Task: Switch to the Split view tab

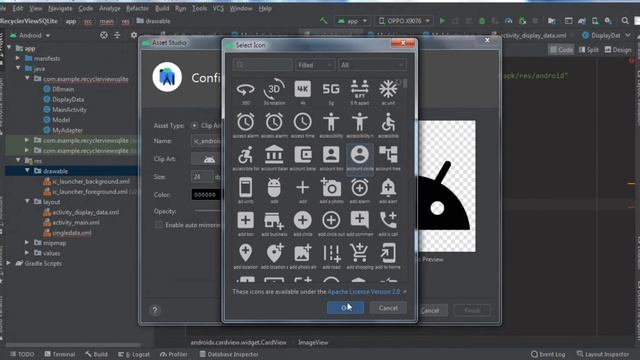Action: 588,50
